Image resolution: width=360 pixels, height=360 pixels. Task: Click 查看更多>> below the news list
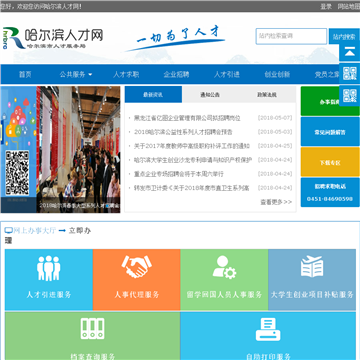pos(276,202)
